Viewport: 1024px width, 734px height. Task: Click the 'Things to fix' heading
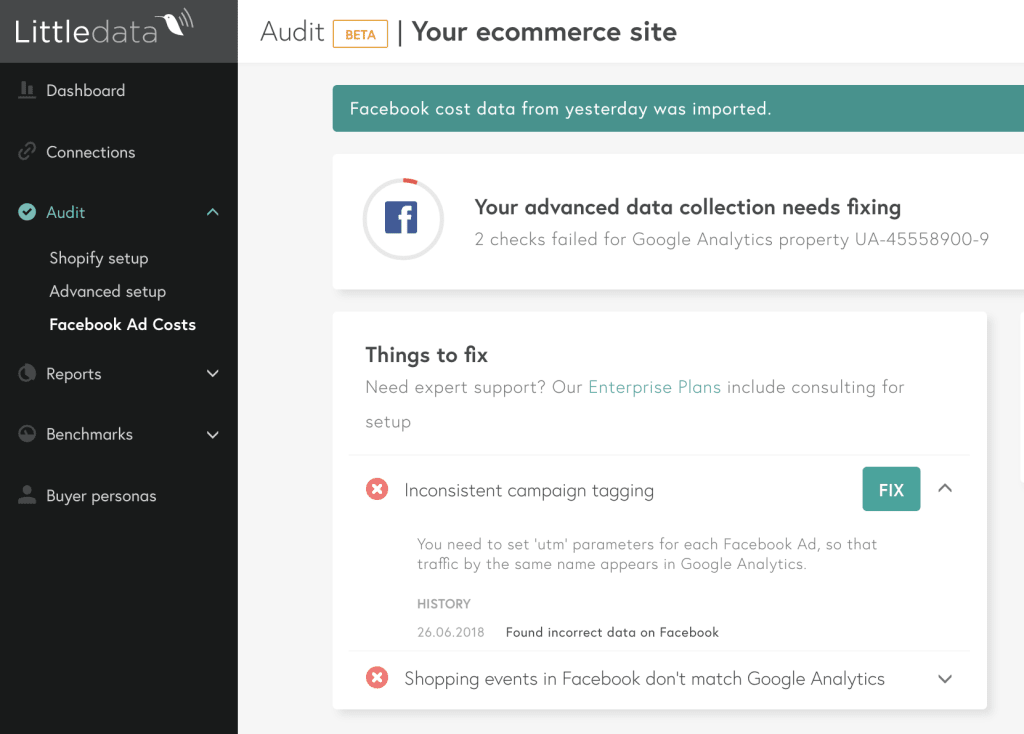[x=426, y=355]
